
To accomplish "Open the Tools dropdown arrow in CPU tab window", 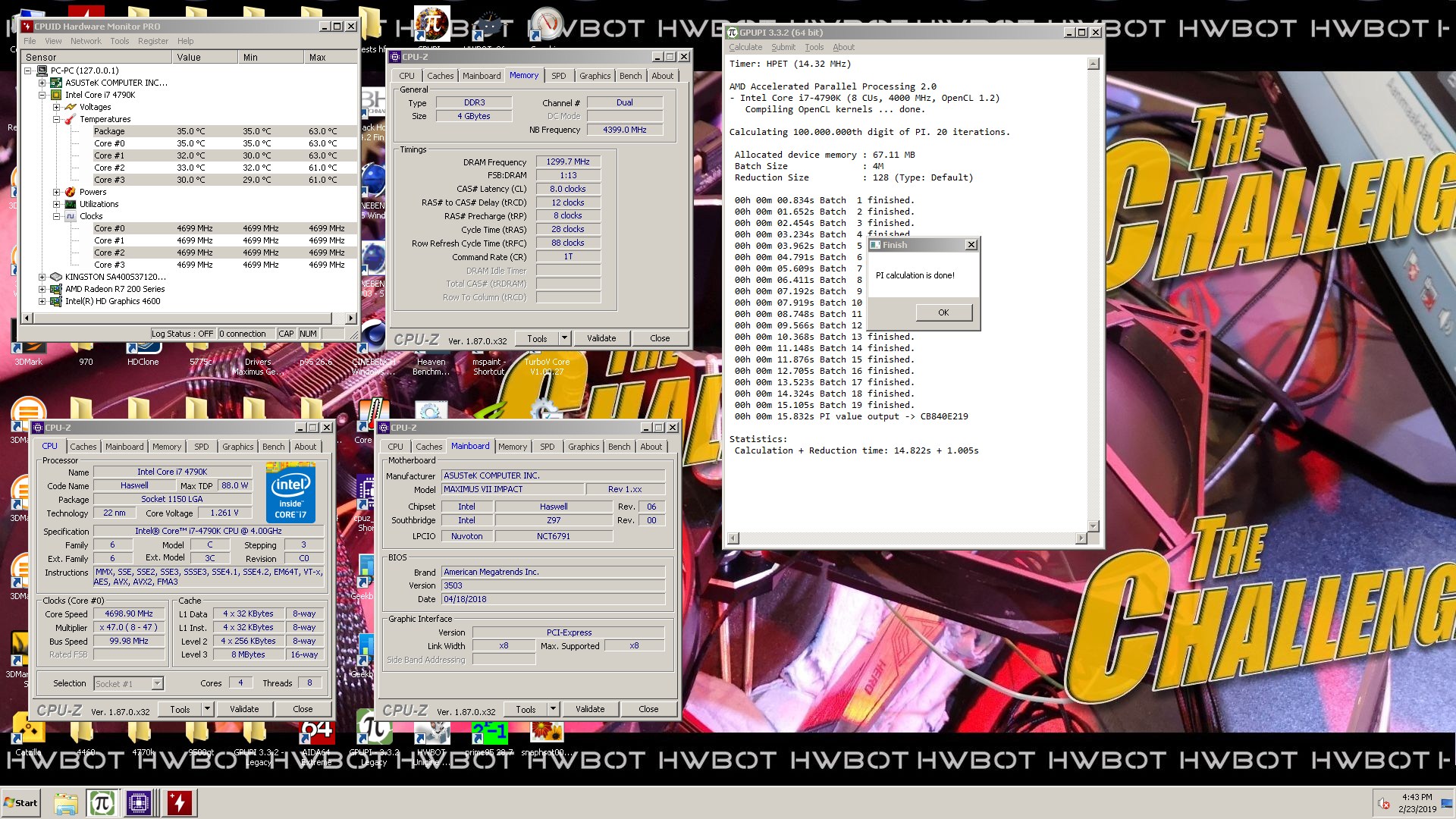I will (207, 709).
